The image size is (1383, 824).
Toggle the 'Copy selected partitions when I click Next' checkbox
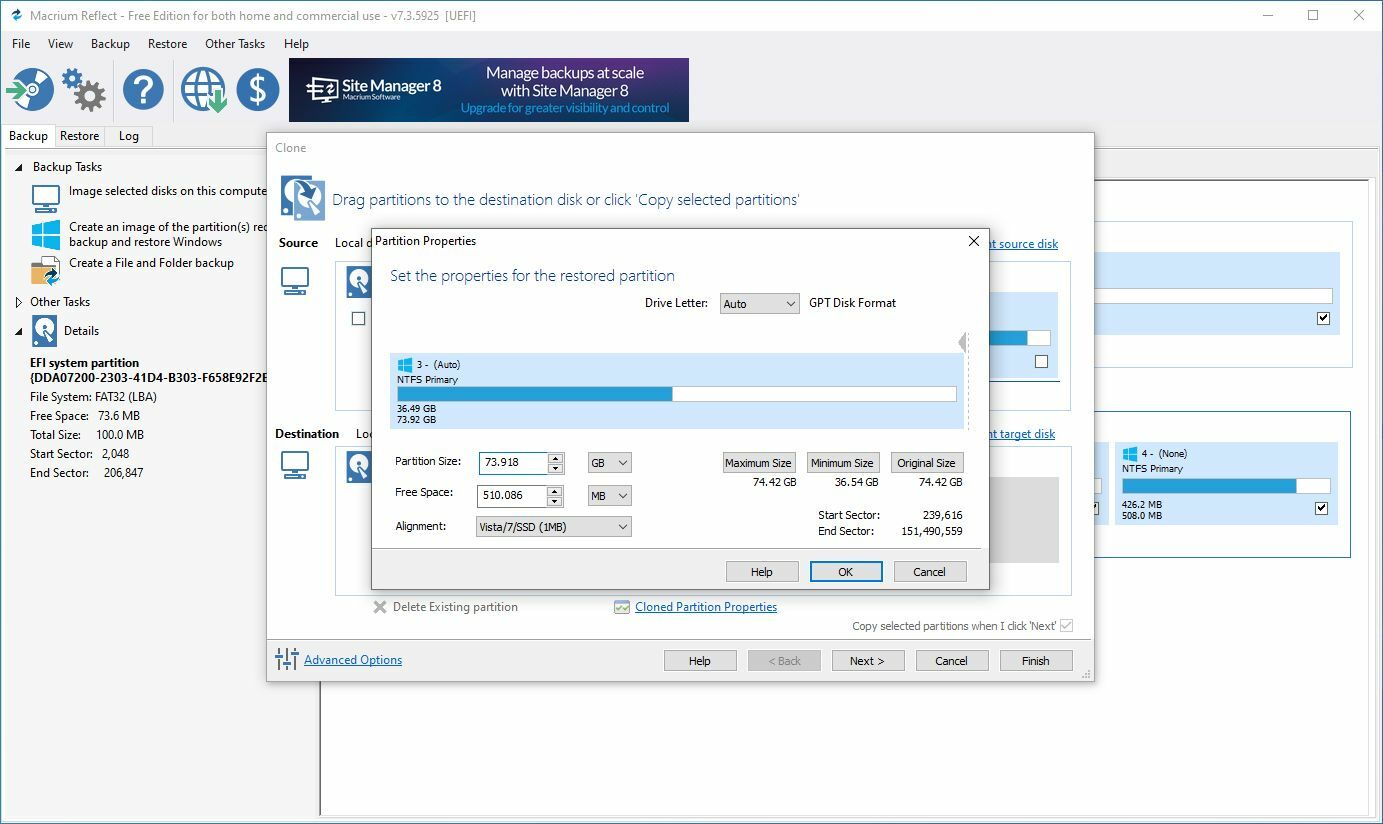click(x=1066, y=626)
